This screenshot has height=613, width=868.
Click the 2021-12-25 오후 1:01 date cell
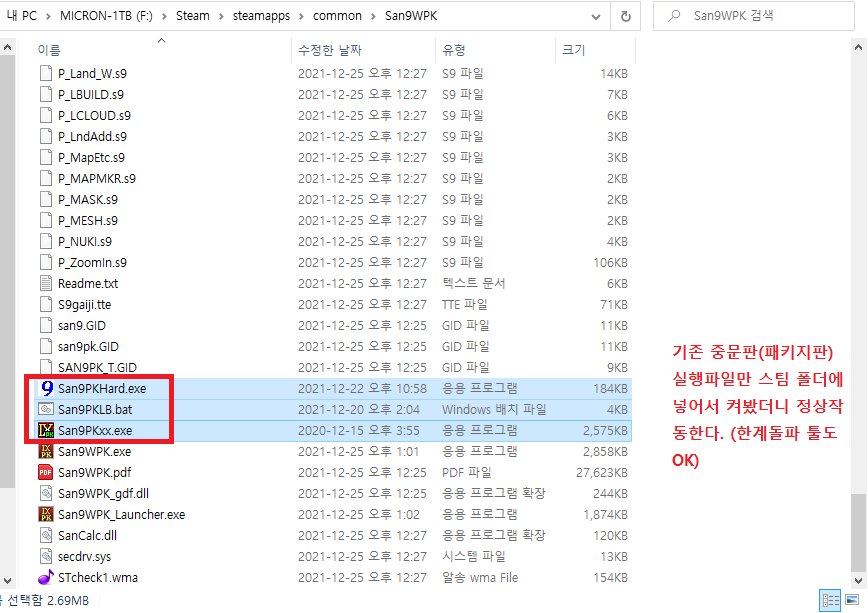[359, 451]
